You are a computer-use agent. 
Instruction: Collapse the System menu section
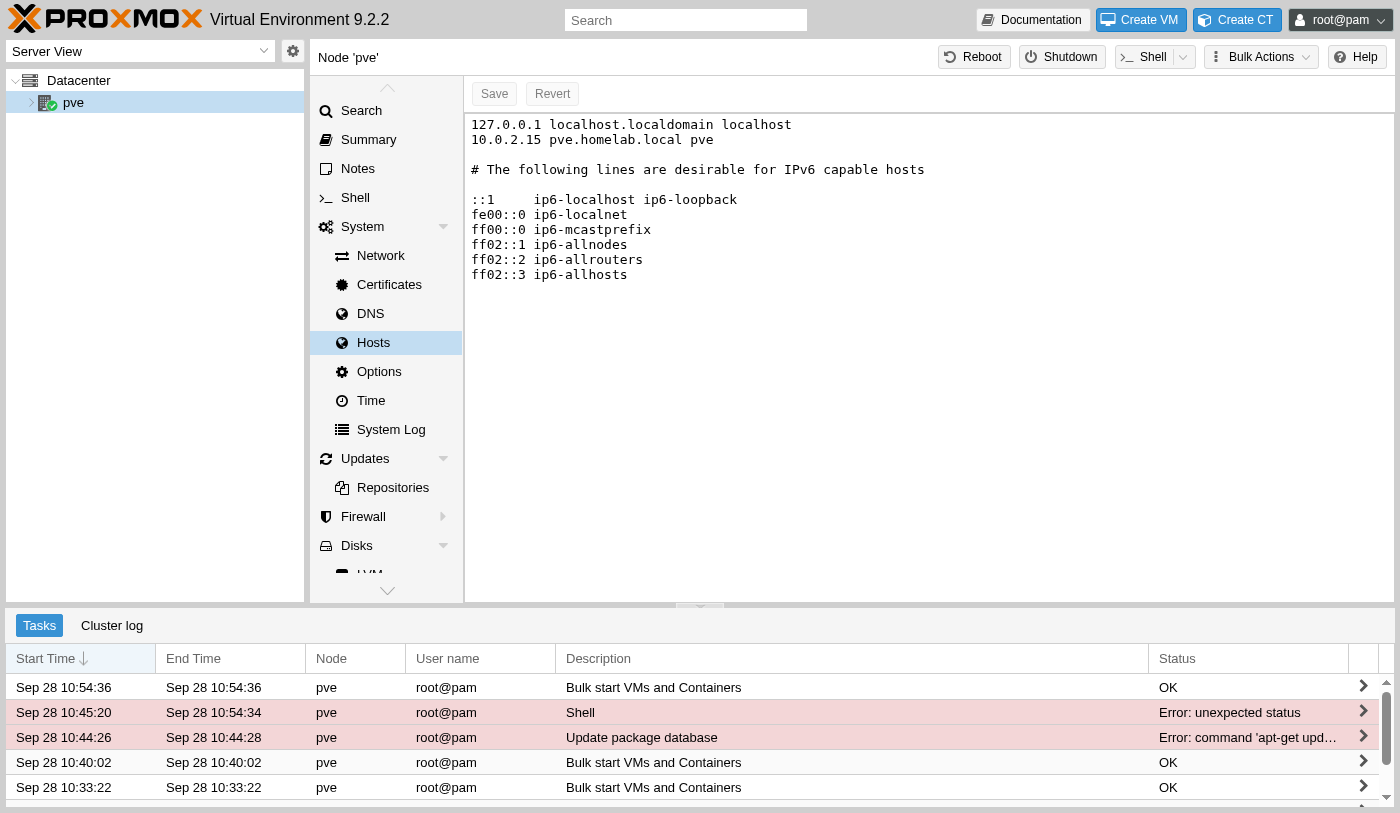[x=443, y=227]
